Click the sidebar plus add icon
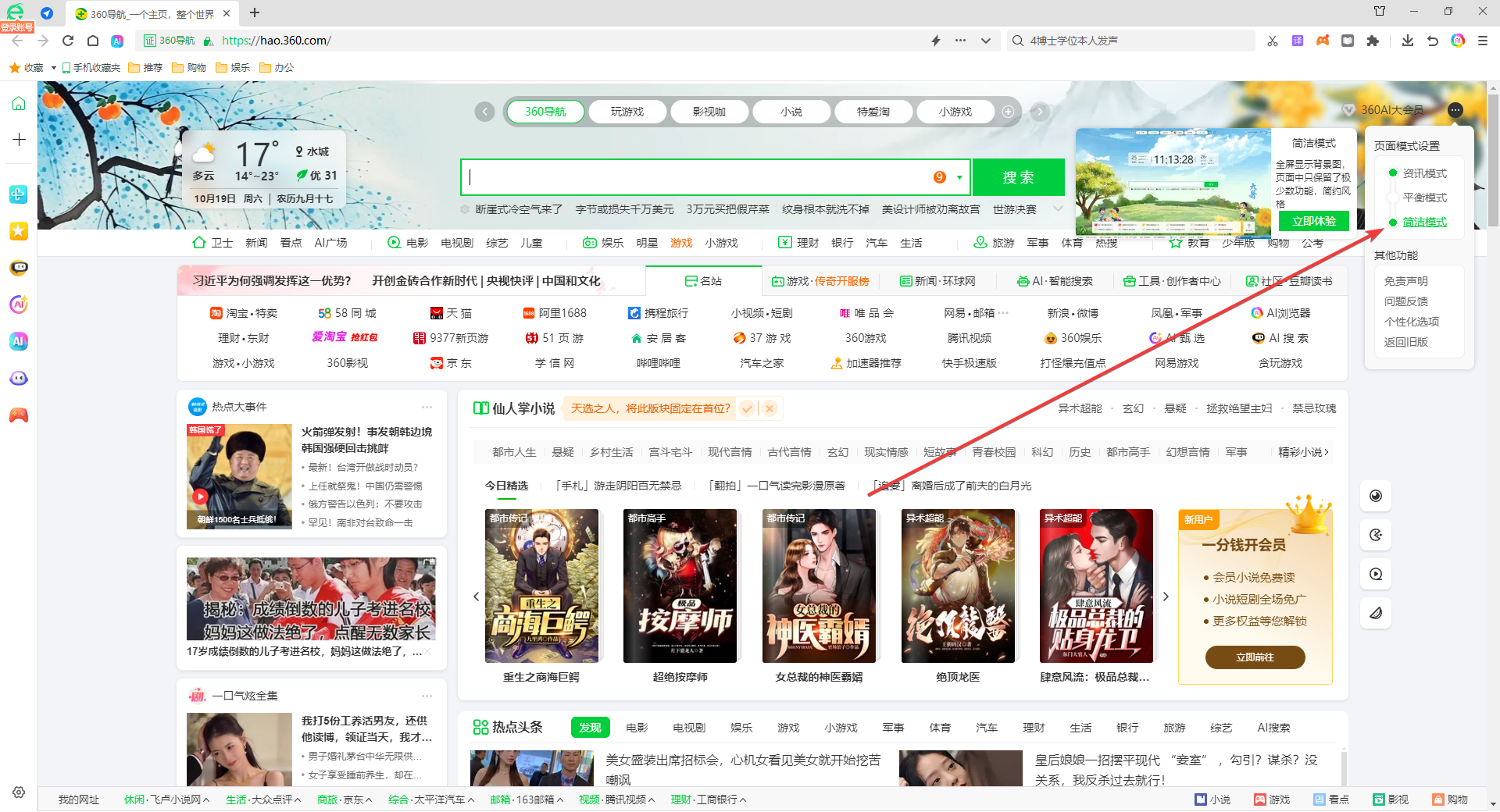 click(19, 139)
